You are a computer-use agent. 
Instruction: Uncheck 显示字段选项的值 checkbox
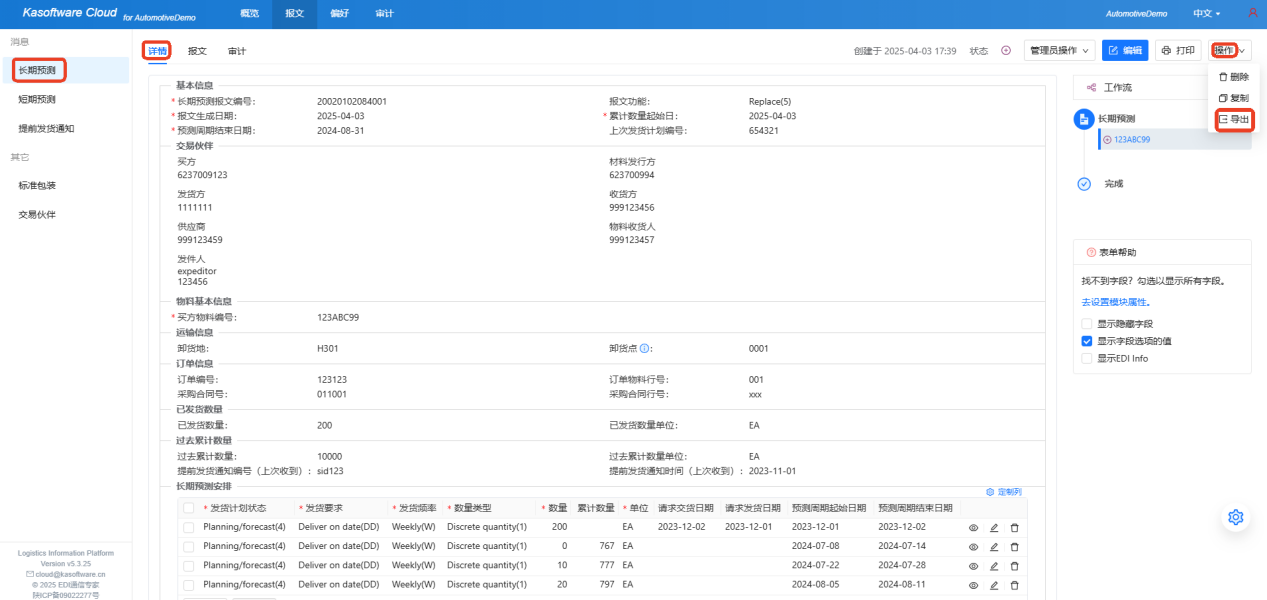pos(1087,341)
